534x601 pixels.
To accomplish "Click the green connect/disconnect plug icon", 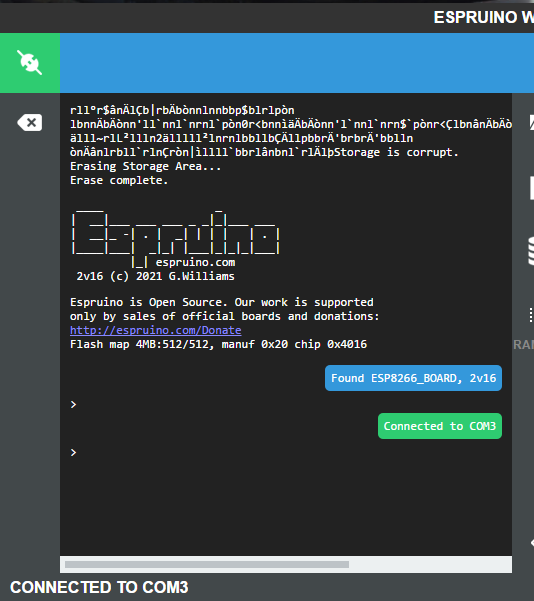I will coord(30,62).
